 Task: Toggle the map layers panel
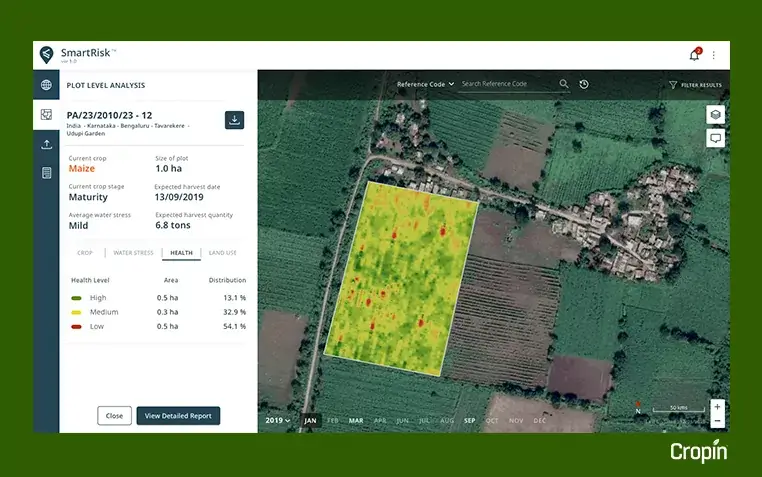click(x=715, y=115)
